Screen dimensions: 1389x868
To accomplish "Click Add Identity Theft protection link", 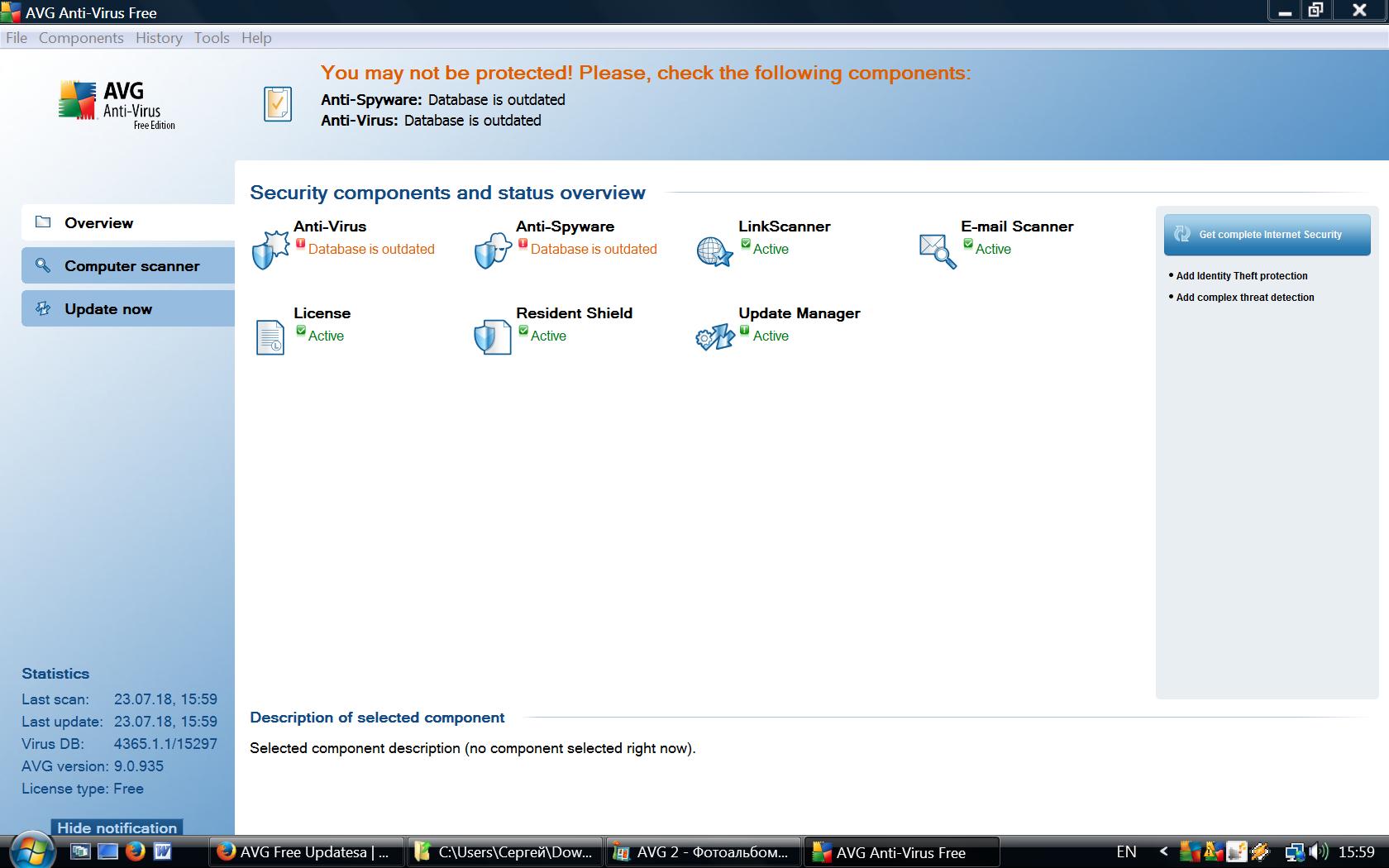I will [x=1241, y=276].
